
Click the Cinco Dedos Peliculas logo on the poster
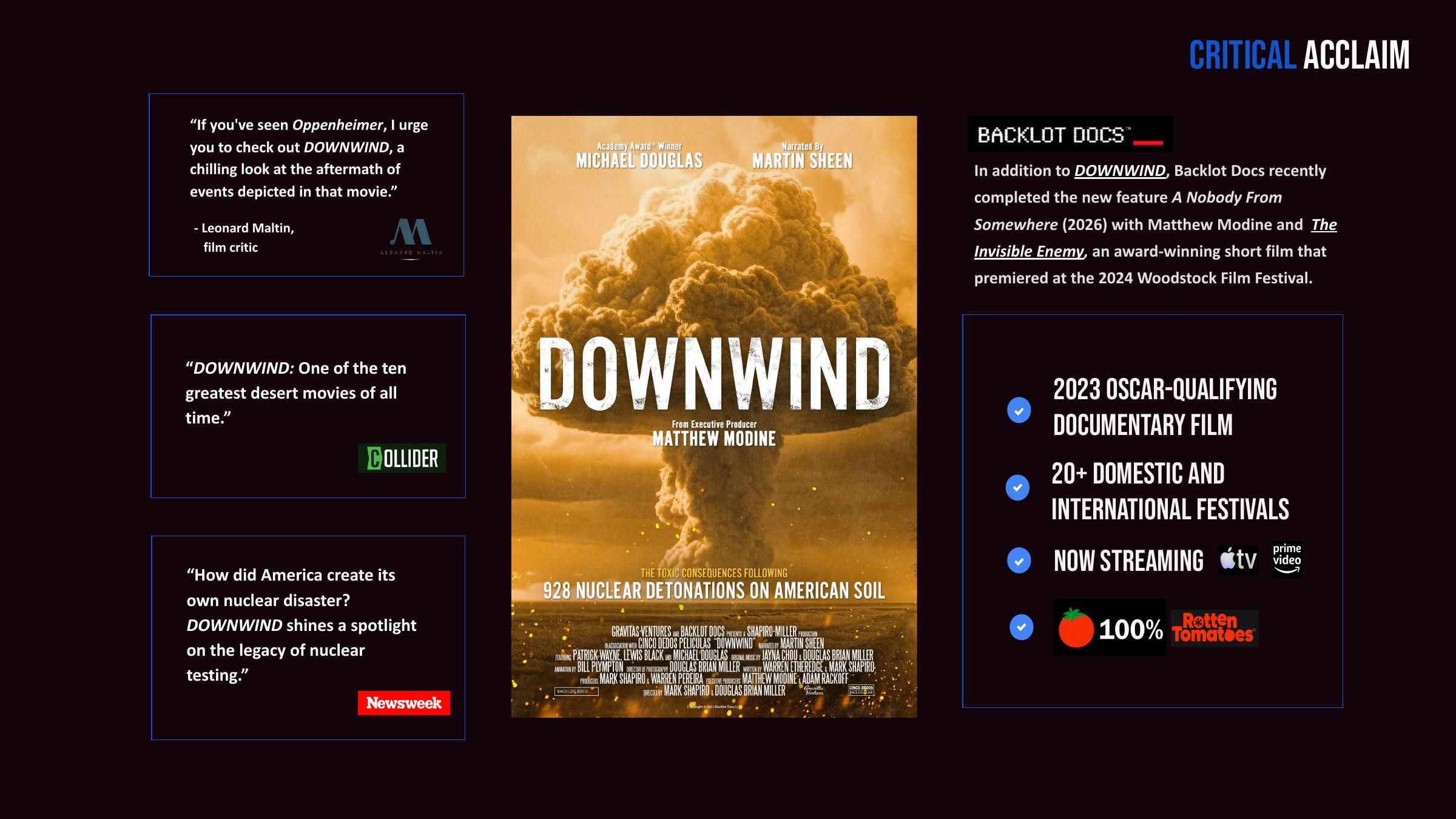click(x=861, y=690)
